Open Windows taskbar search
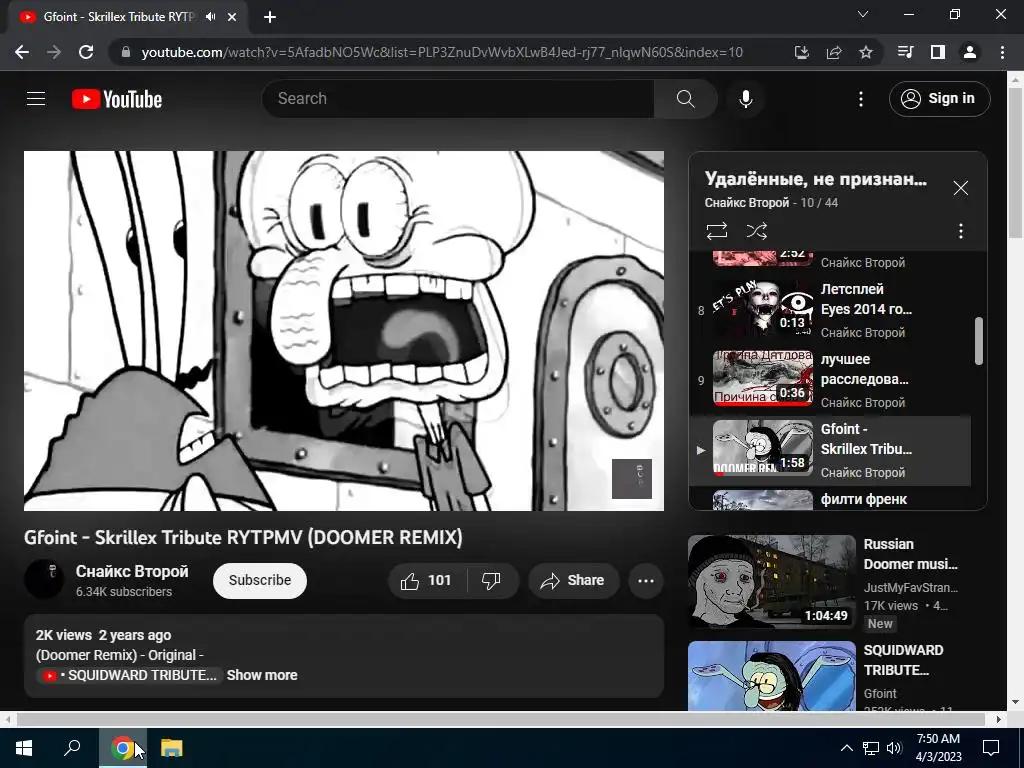The width and height of the screenshot is (1024, 768). pyautogui.click(x=72, y=748)
